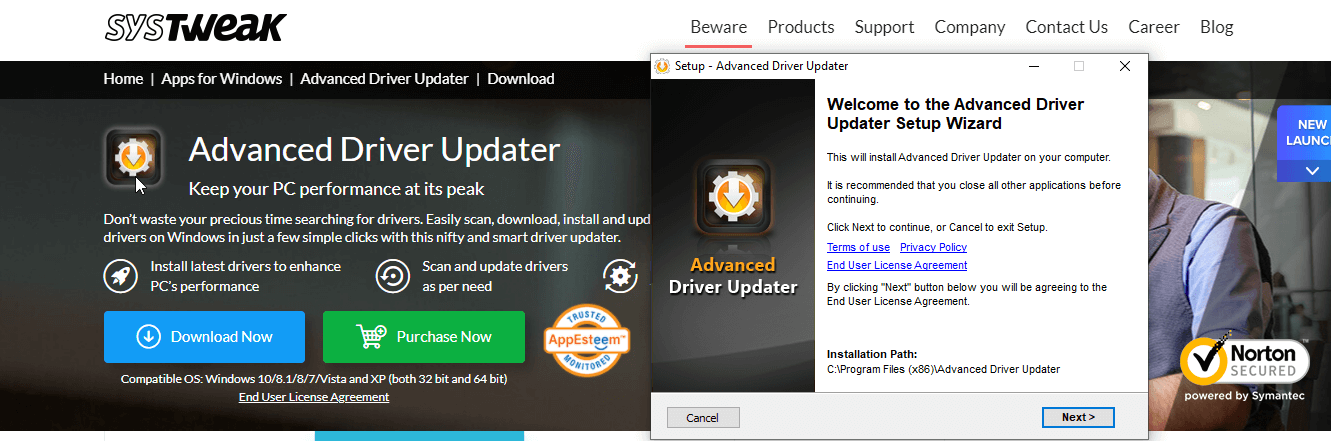This screenshot has height=441, width=1331.
Task: Open the Career page
Action: [x=1154, y=27]
